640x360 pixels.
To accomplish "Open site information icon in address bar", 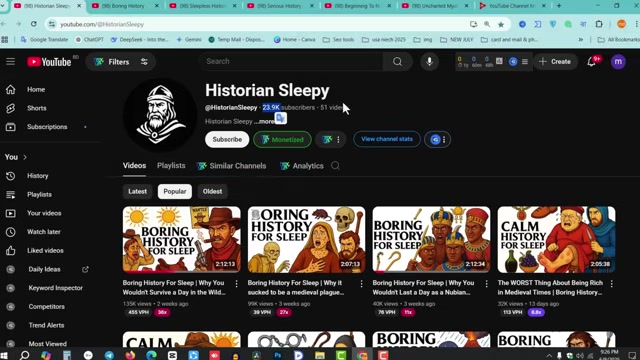I will pos(52,24).
